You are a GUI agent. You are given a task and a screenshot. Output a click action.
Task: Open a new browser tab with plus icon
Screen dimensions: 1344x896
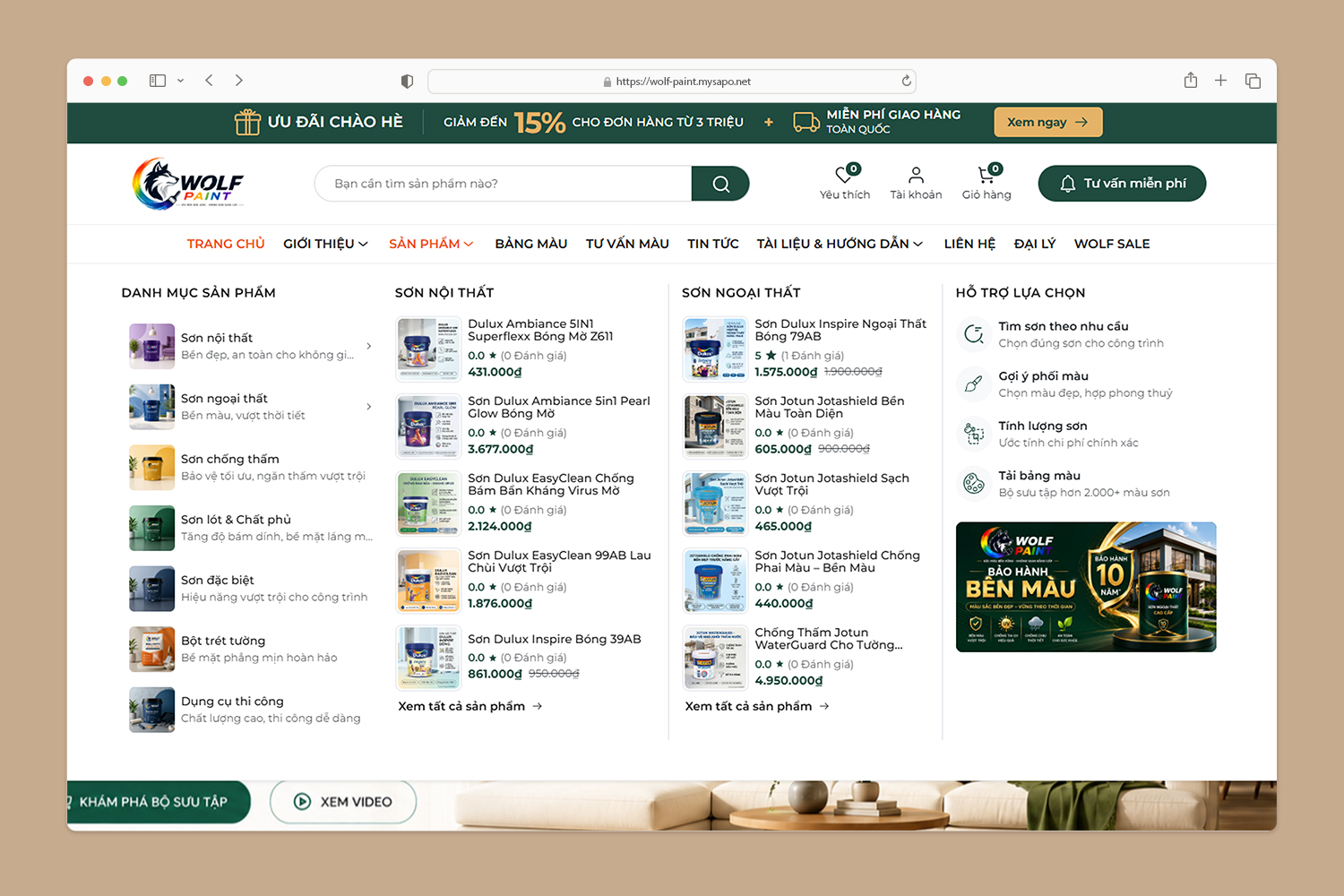coord(1220,81)
